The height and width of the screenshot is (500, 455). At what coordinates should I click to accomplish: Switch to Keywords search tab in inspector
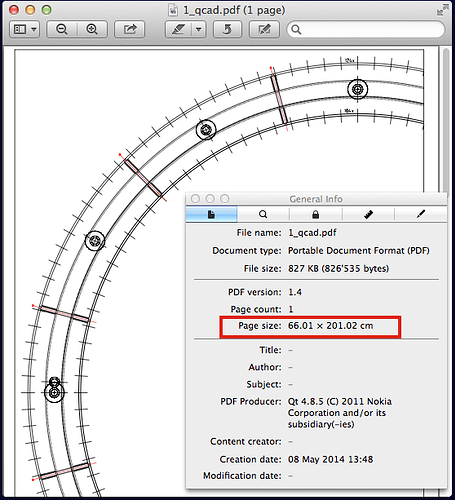(263, 214)
